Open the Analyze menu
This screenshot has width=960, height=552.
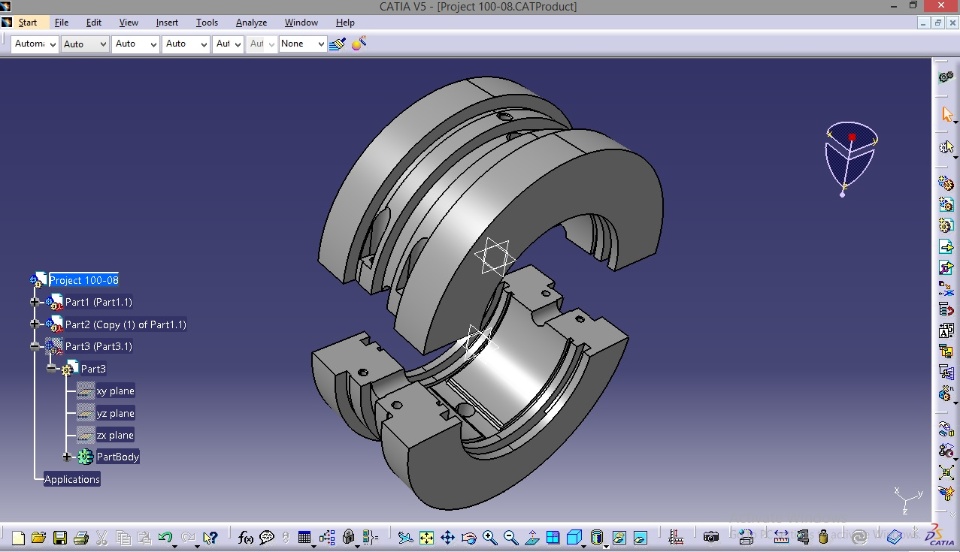pyautogui.click(x=251, y=23)
